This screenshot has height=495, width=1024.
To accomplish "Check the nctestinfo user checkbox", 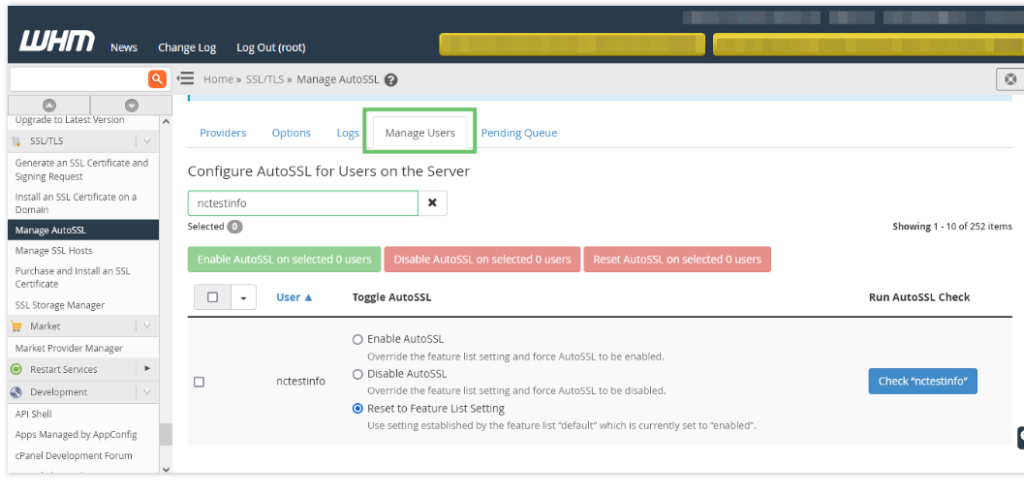I will (199, 382).
